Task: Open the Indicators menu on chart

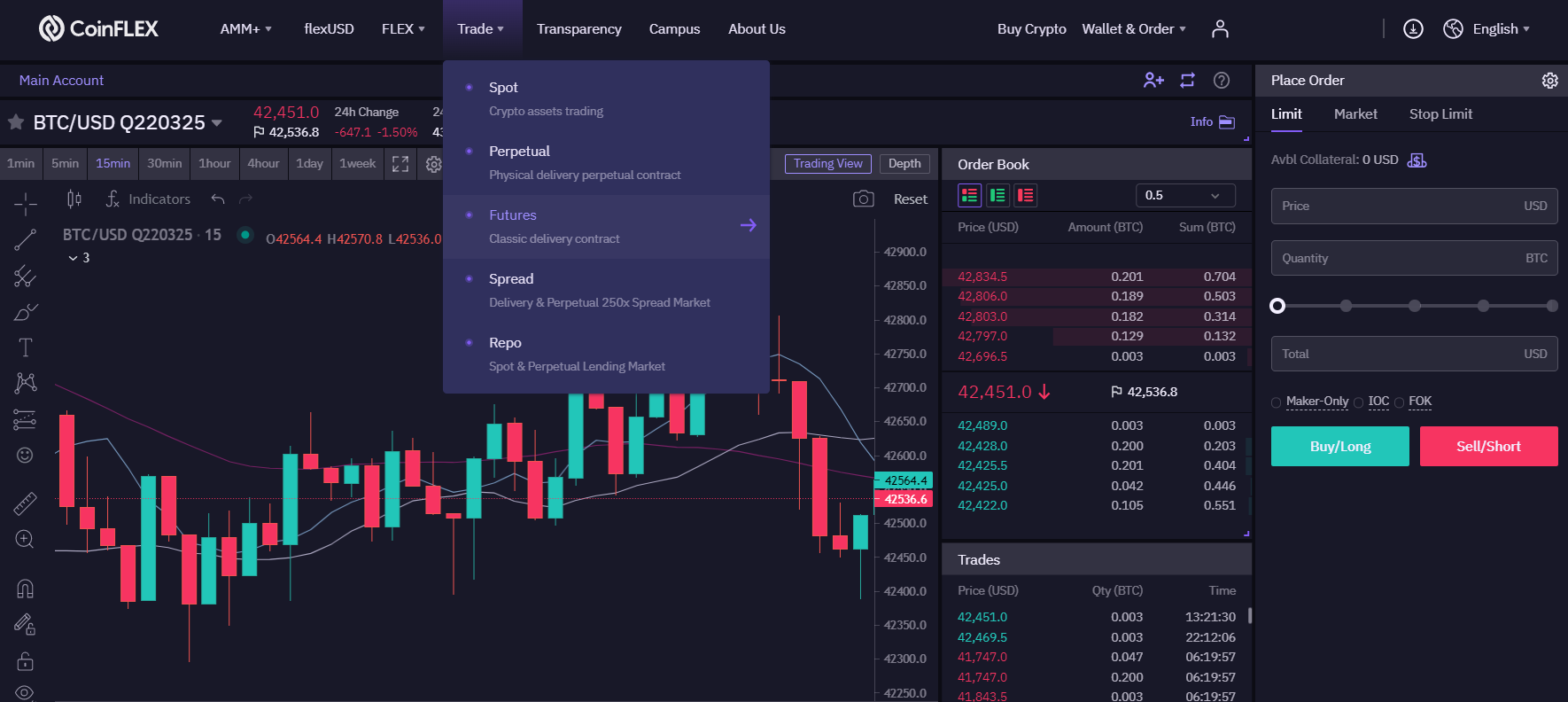Action: point(148,199)
